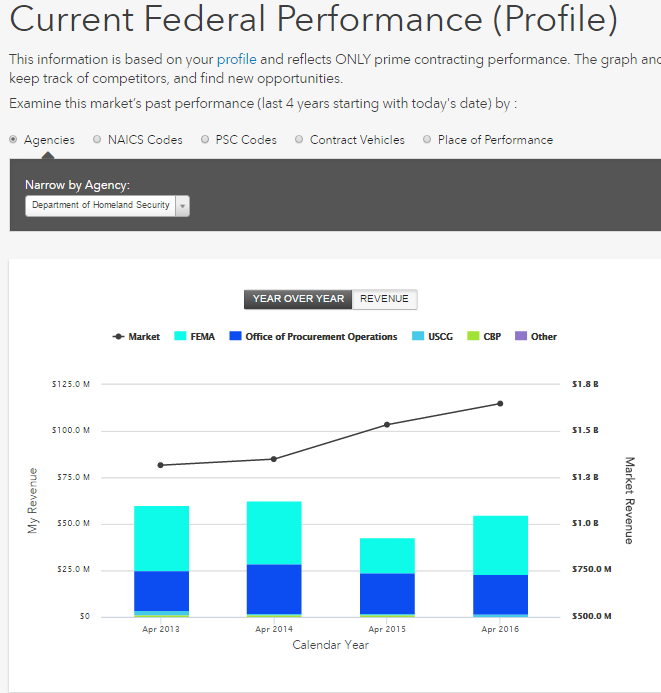661x693 pixels.
Task: Pick the Contract Vehicles radio option
Action: pos(299,140)
